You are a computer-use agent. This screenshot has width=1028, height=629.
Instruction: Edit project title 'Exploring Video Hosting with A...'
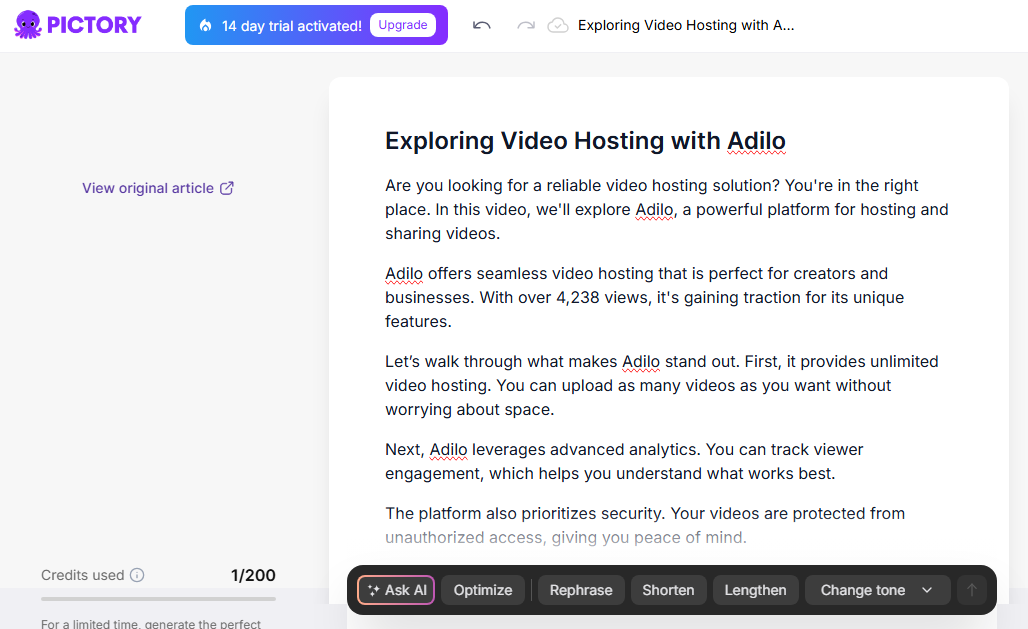coord(686,25)
